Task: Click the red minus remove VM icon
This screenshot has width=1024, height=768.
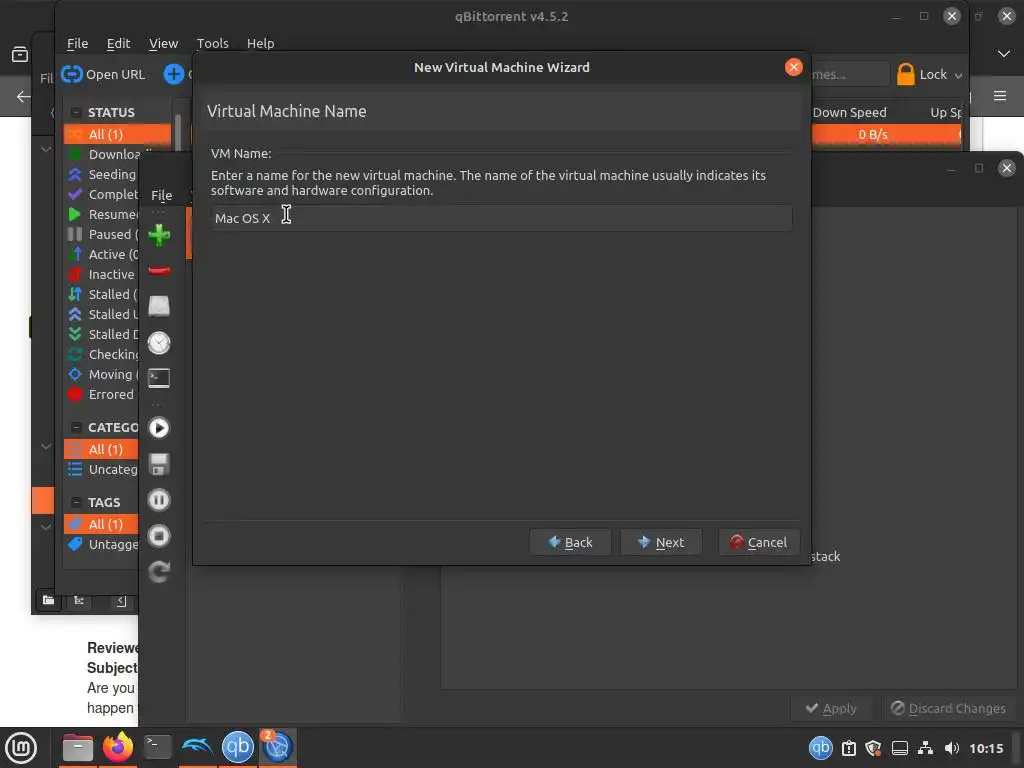Action: coord(159,270)
